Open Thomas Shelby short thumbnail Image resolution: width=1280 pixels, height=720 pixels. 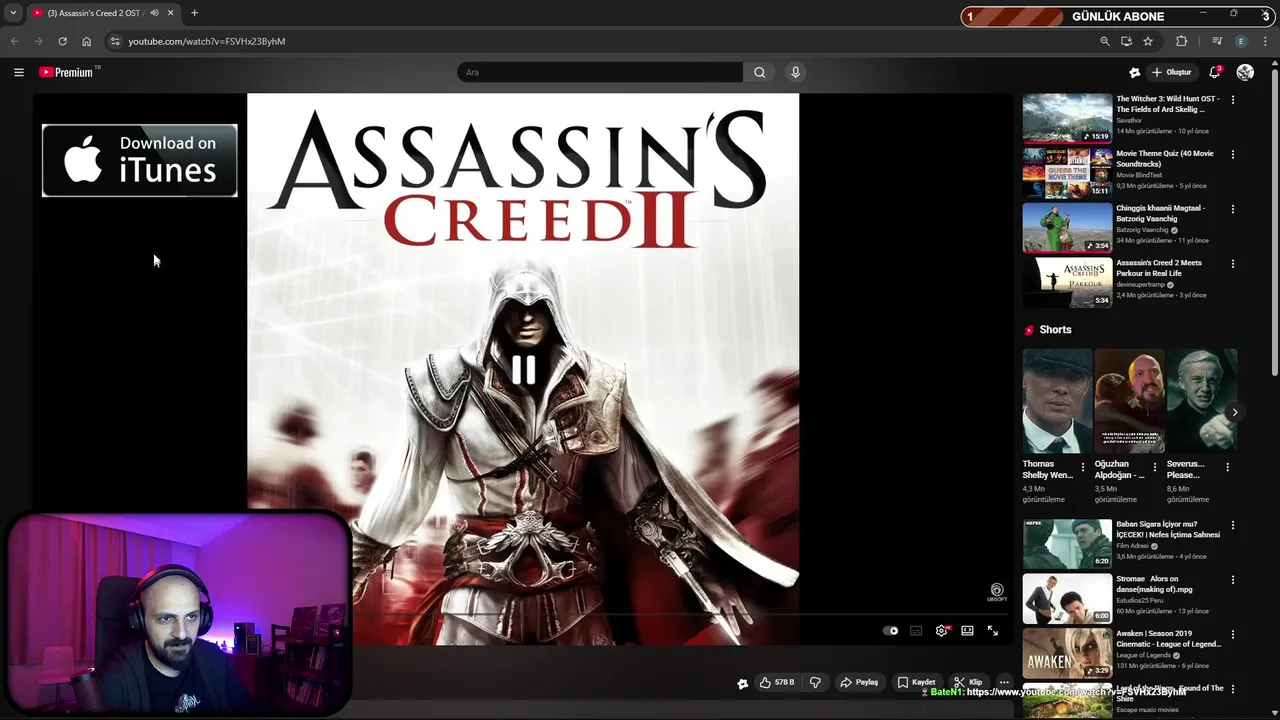point(1057,401)
